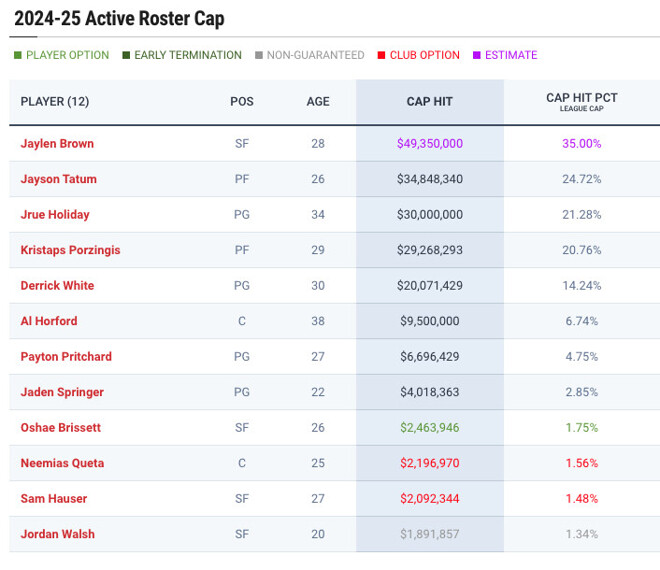Image resolution: width=660 pixels, height=570 pixels.
Task: Select the Jrue Holiday link
Action: 55,215
